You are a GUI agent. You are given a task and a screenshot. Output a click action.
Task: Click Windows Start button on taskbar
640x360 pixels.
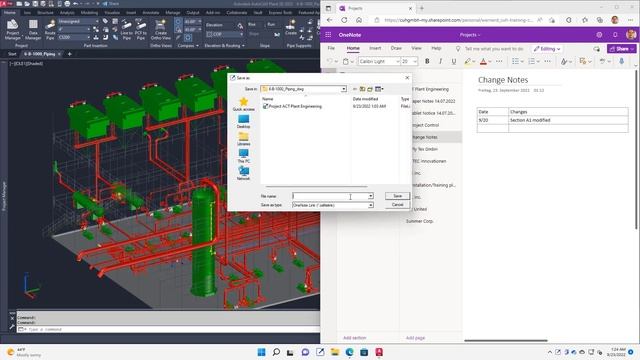tap(261, 352)
